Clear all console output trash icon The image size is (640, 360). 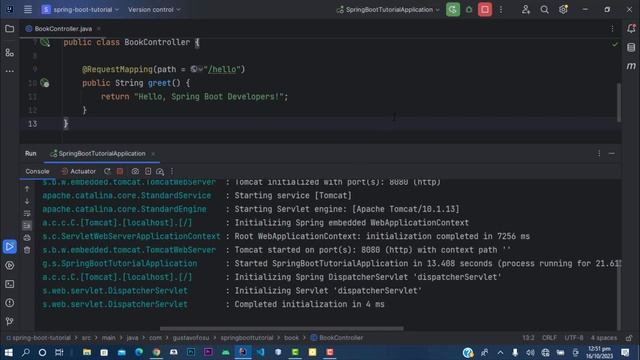27,250
